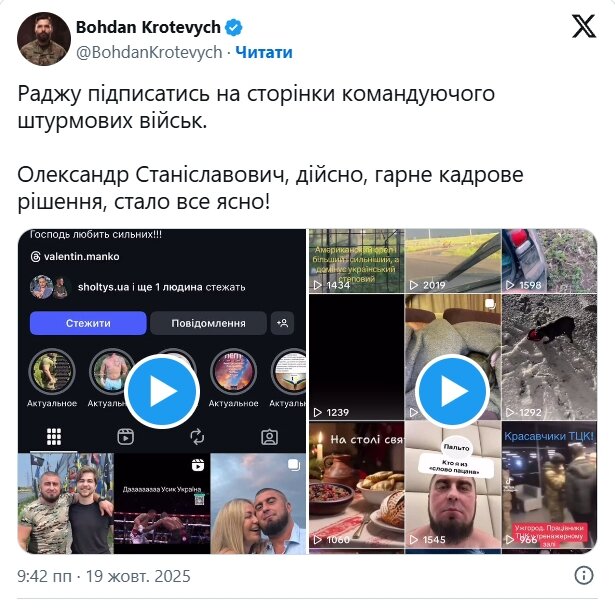Select the reels tab icon
615x609 pixels.
pyautogui.click(x=126, y=436)
